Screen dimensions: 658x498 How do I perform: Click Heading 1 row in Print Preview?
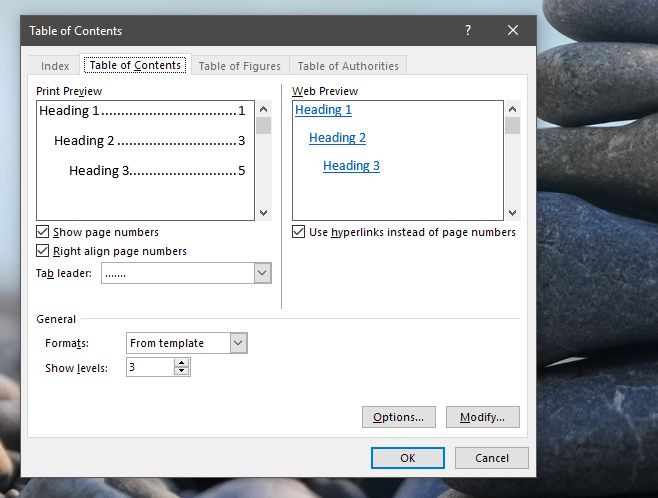[142, 110]
